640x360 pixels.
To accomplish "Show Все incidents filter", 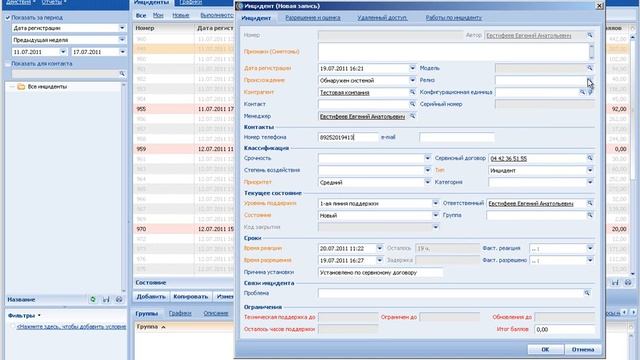I will 141,16.
